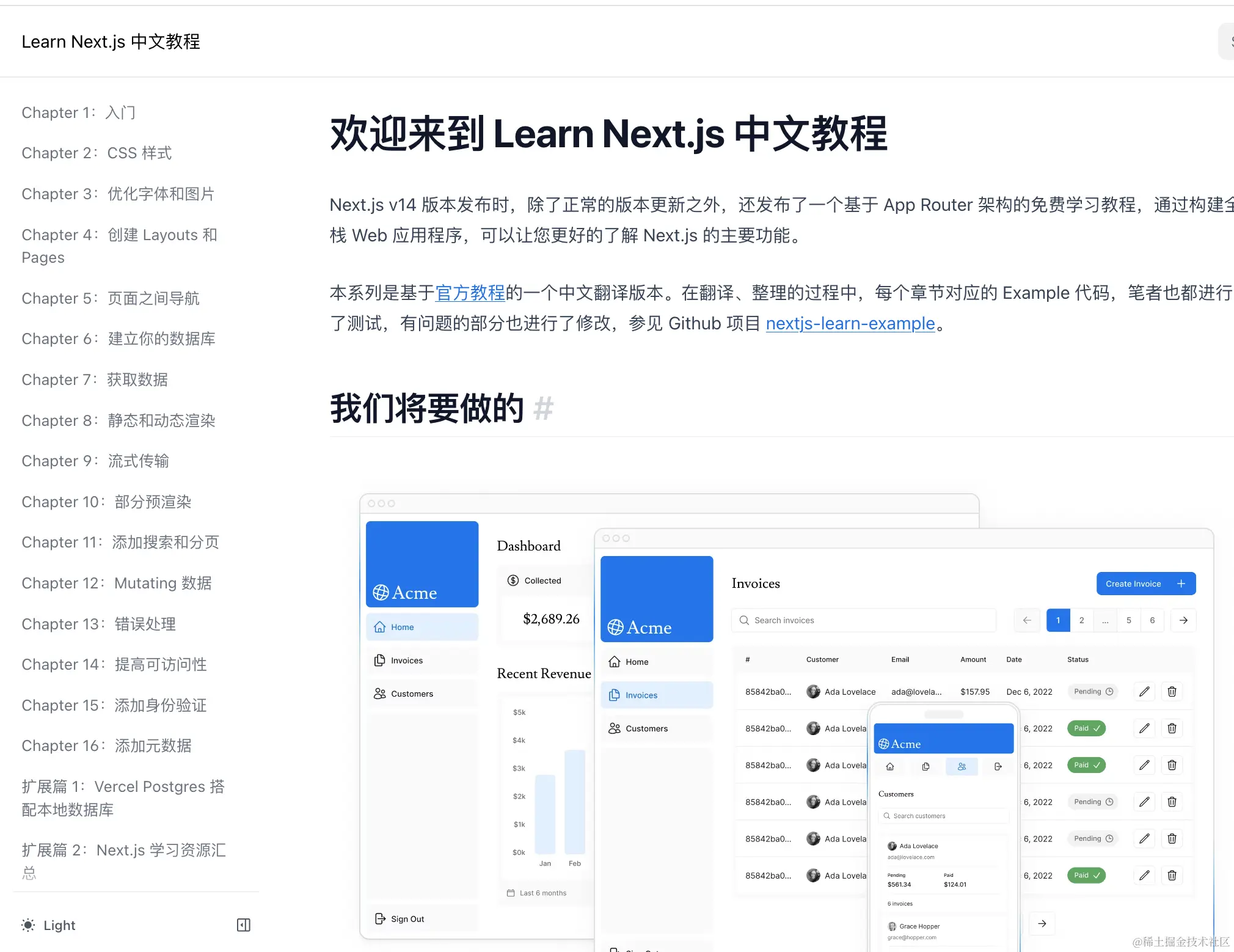Click the heading anchor # symbol

(542, 409)
